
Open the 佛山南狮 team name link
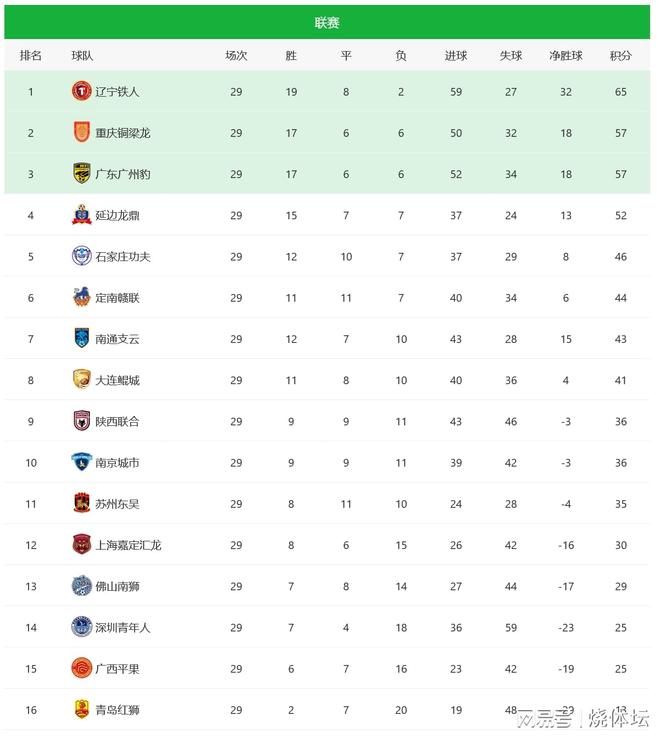pyautogui.click(x=117, y=586)
